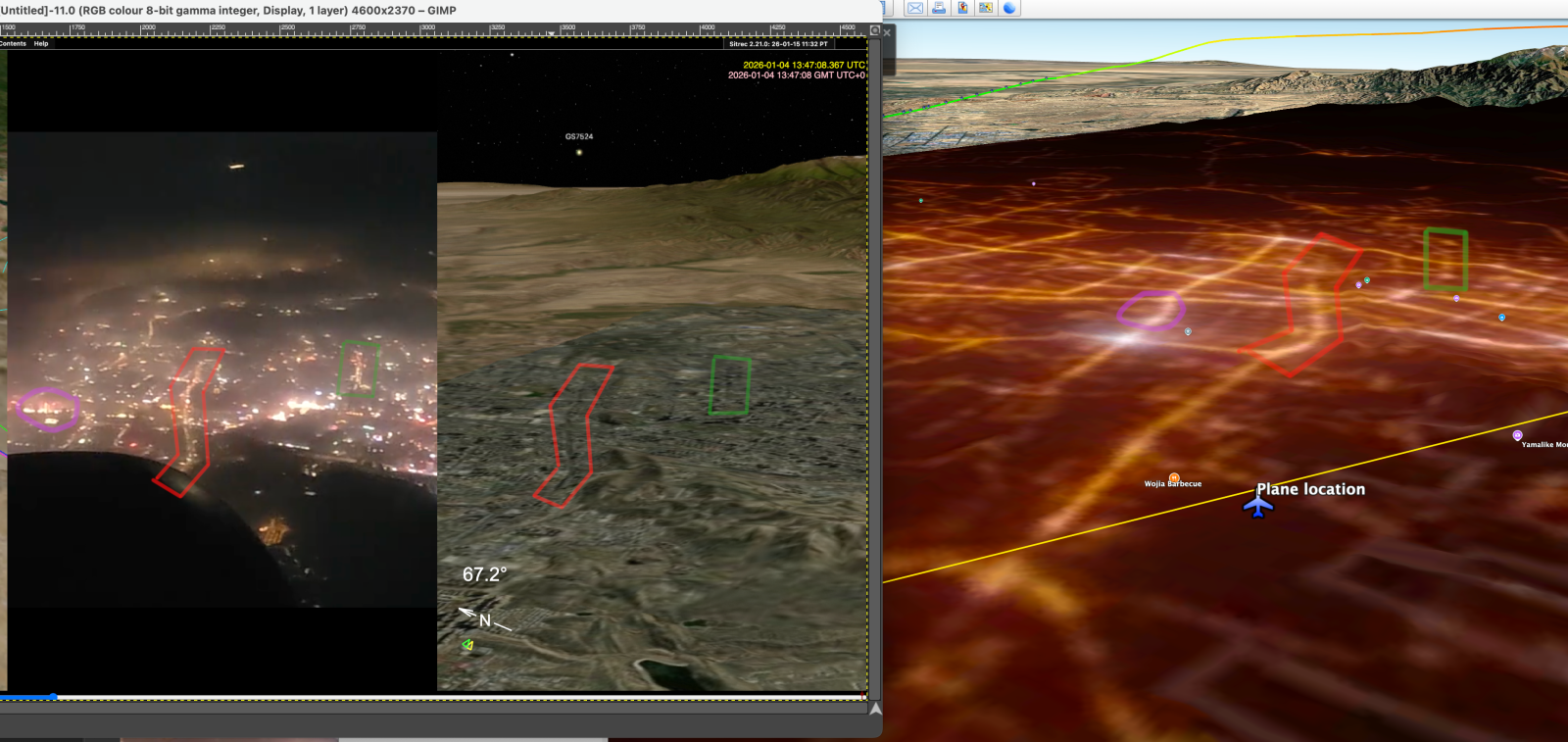The width and height of the screenshot is (1568, 742).
Task: Open the blue Google Earth web icon
Action: 1009,8
